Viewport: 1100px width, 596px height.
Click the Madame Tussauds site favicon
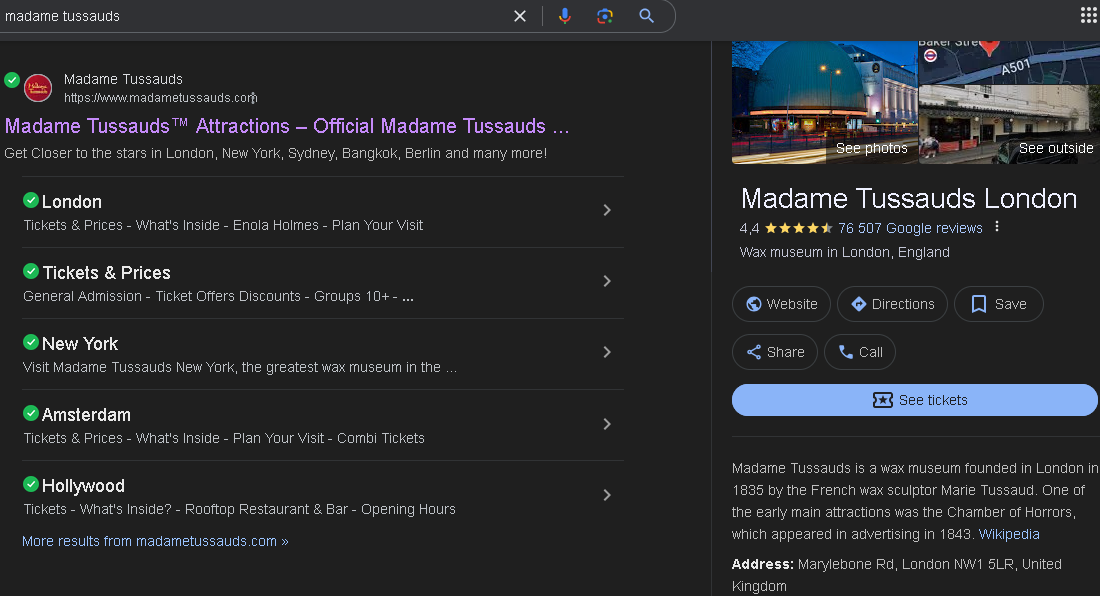38,88
